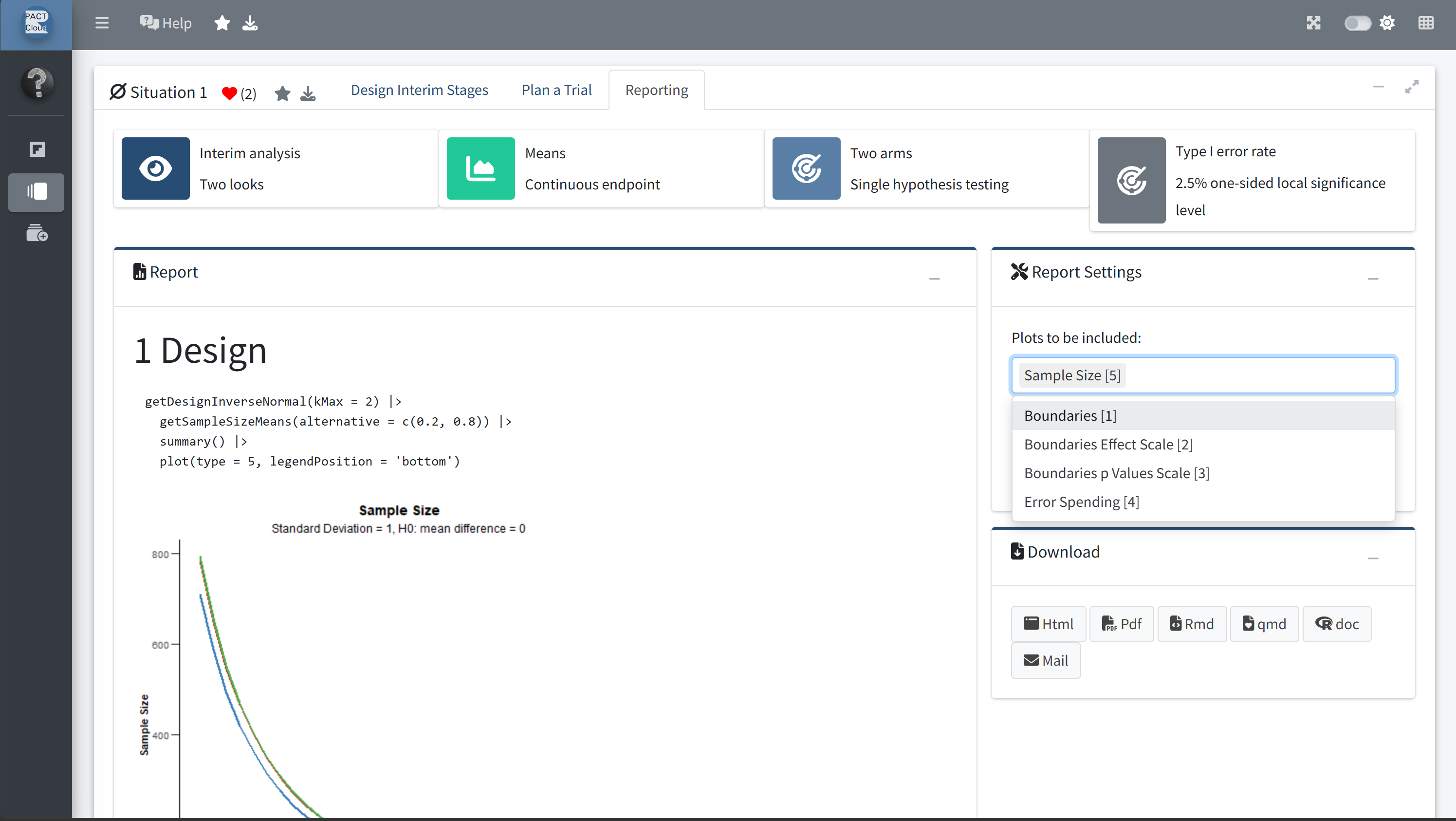Click the Means chart icon

coord(481,168)
